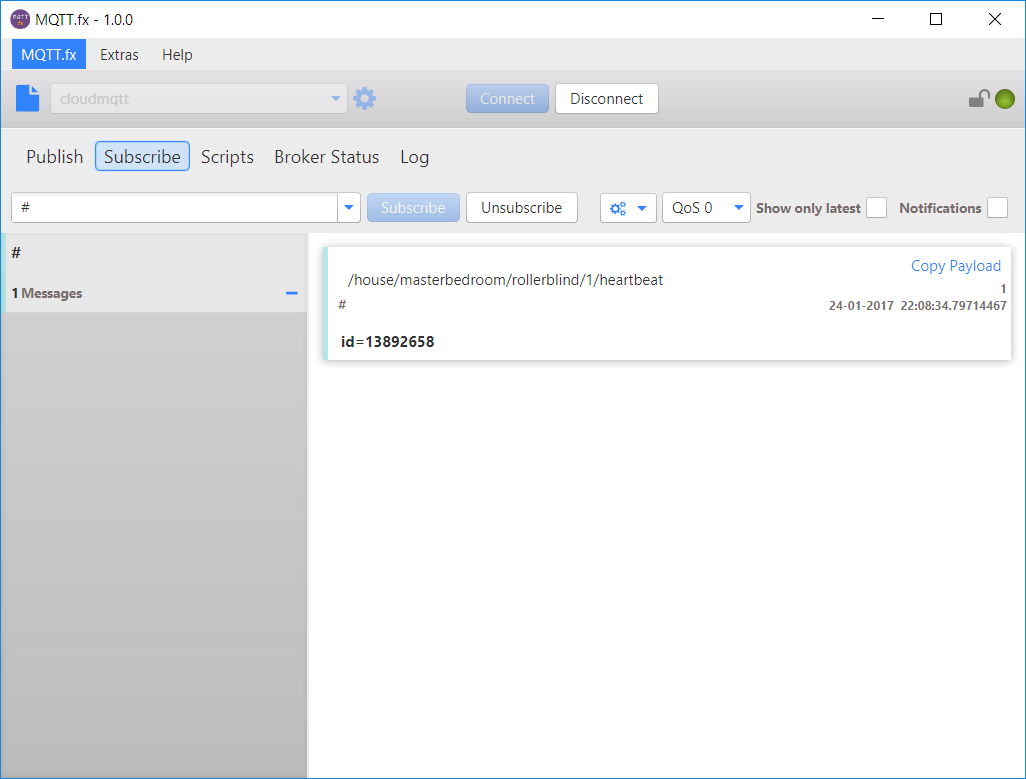This screenshot has width=1026, height=779.
Task: Open the QoS 0 dropdown
Action: coord(706,208)
